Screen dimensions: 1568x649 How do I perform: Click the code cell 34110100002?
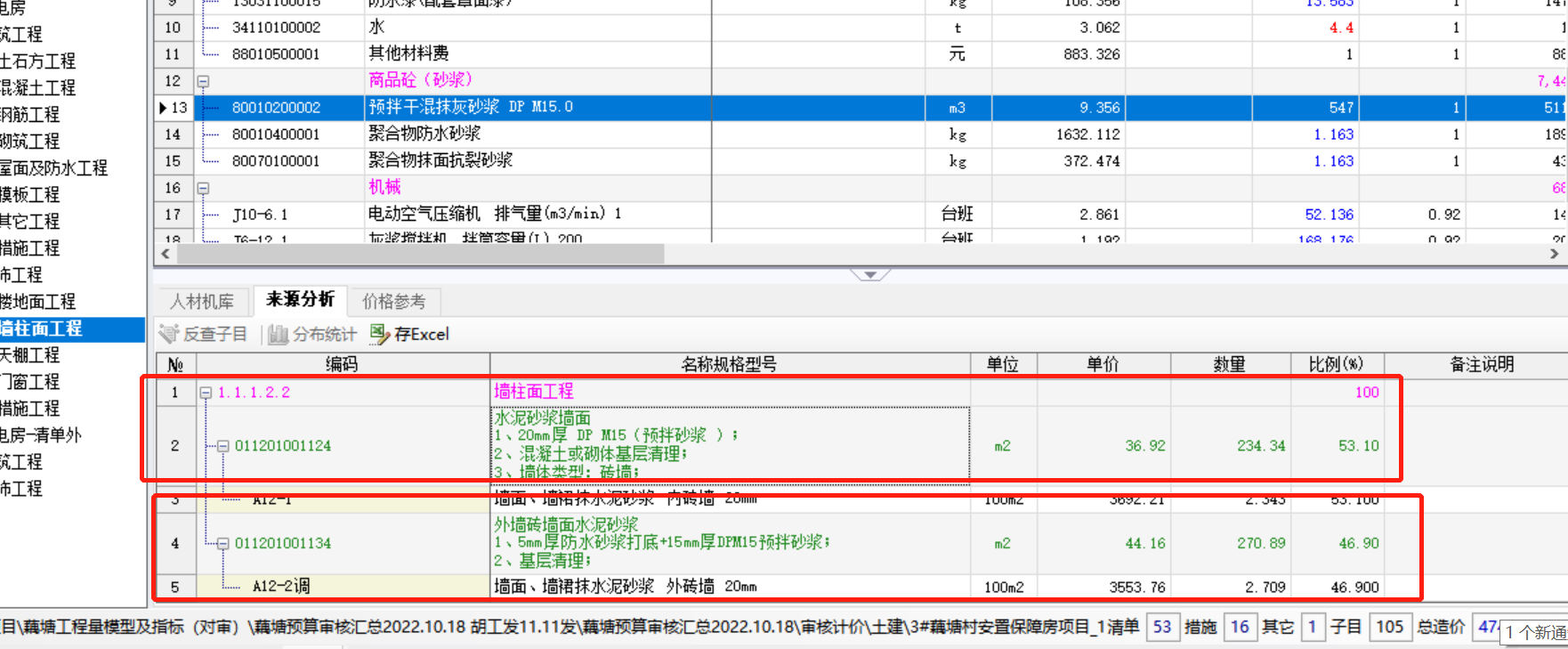coord(276,28)
